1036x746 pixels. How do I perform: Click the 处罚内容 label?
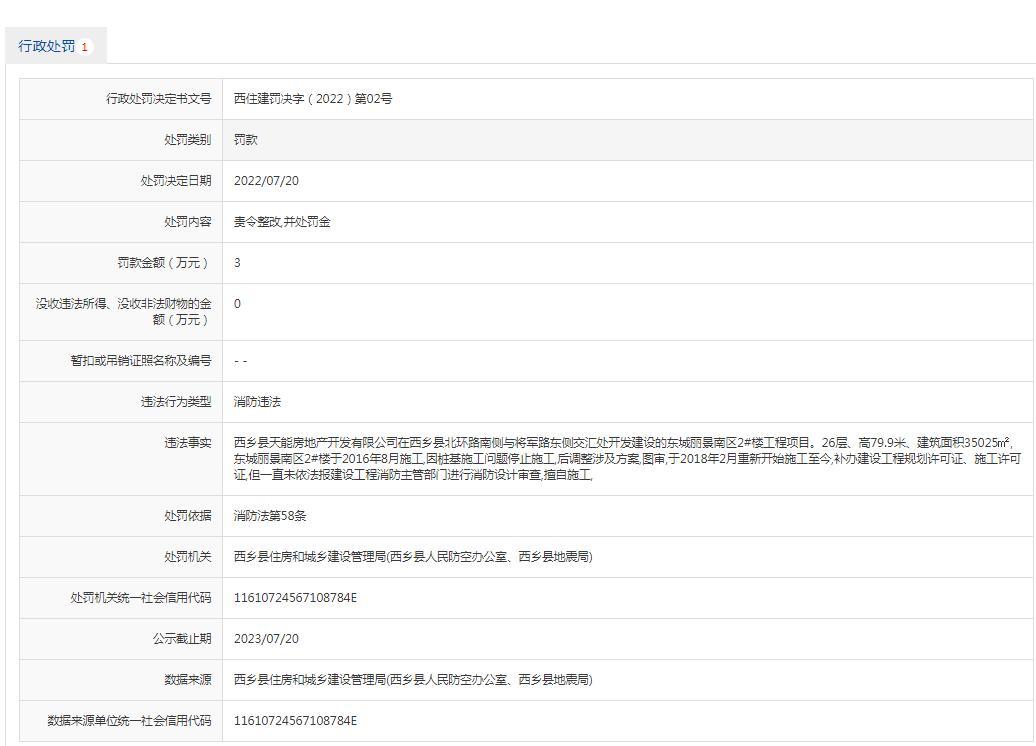tap(188, 221)
